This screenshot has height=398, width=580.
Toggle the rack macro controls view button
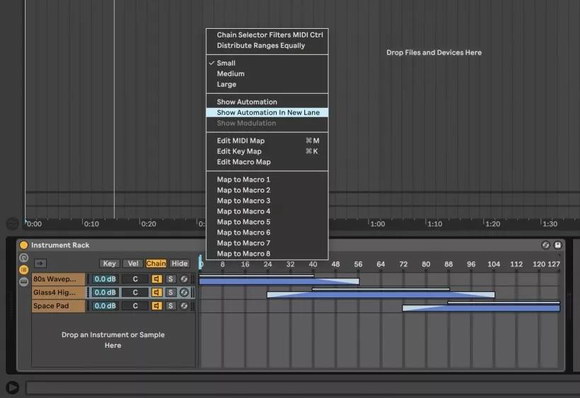[x=24, y=257]
